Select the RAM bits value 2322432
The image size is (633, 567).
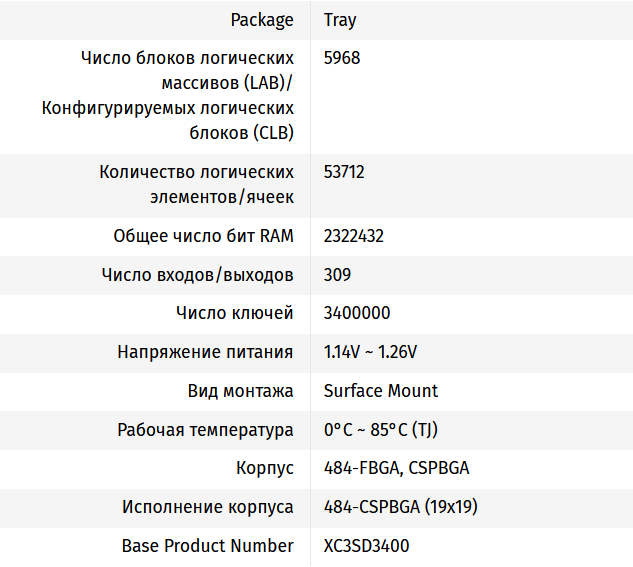point(354,236)
